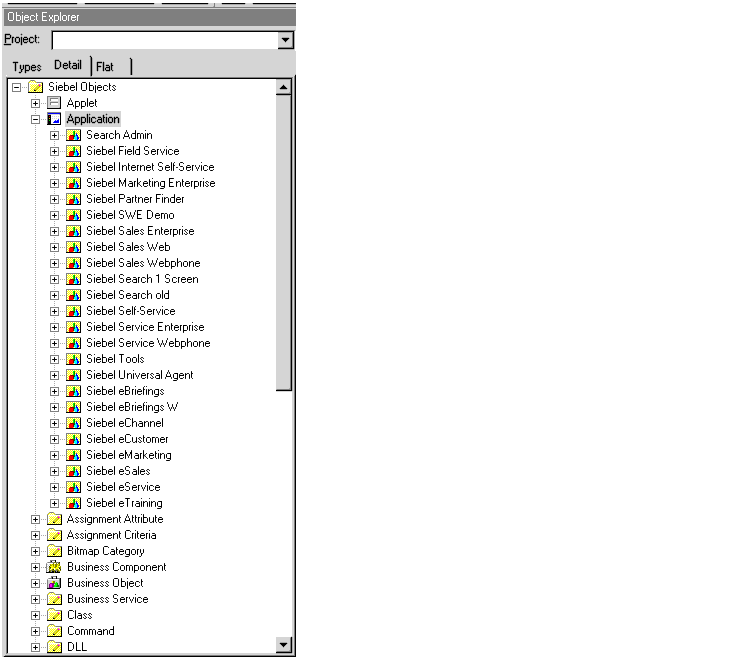This screenshot has width=750, height=657.
Task: Expand the DLL node
Action: coord(35,647)
